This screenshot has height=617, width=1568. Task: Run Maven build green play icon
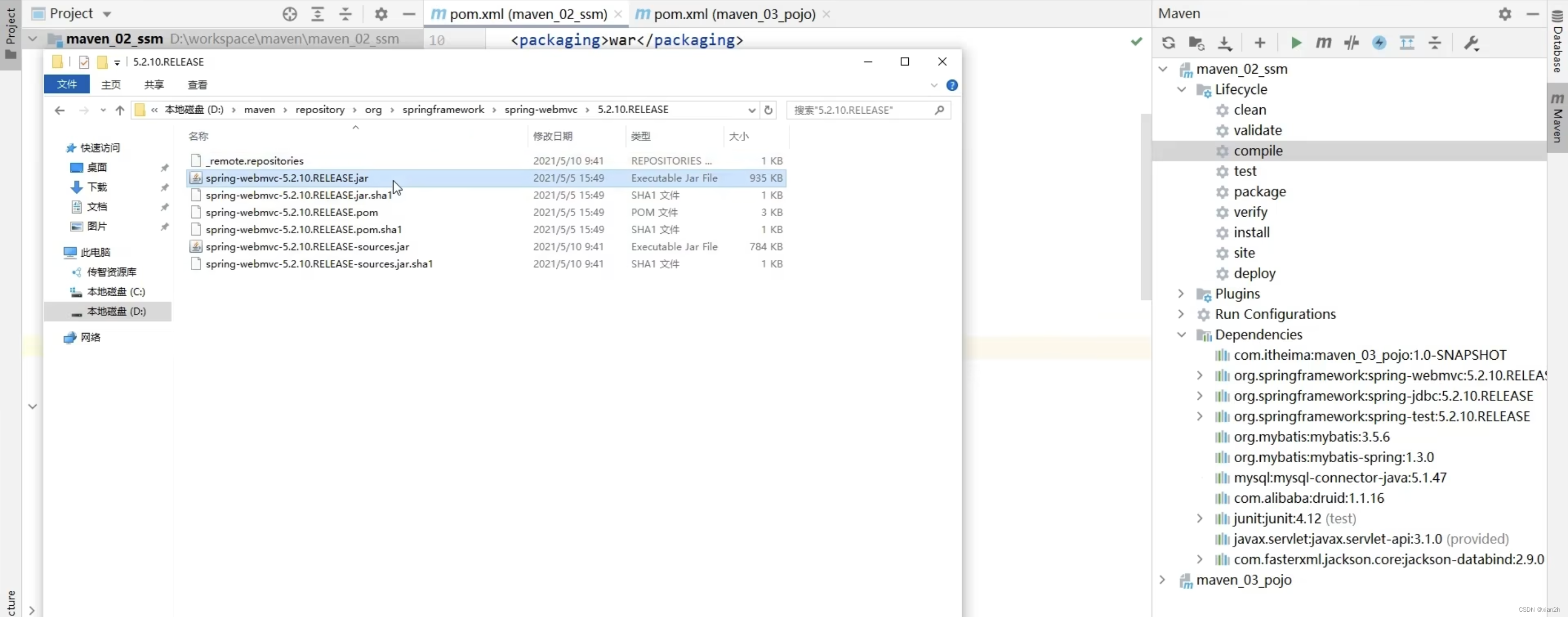pyautogui.click(x=1296, y=43)
